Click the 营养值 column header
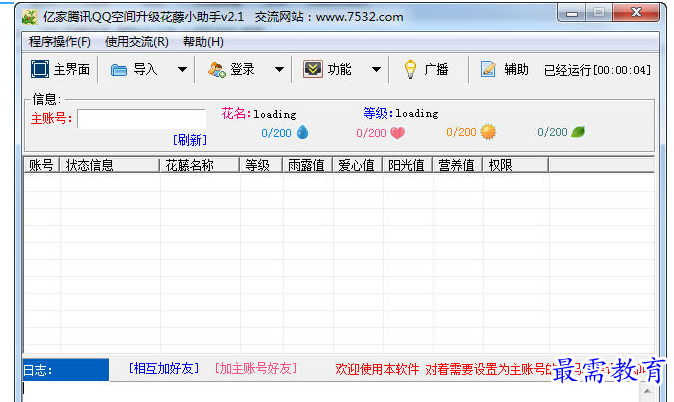 [x=457, y=165]
